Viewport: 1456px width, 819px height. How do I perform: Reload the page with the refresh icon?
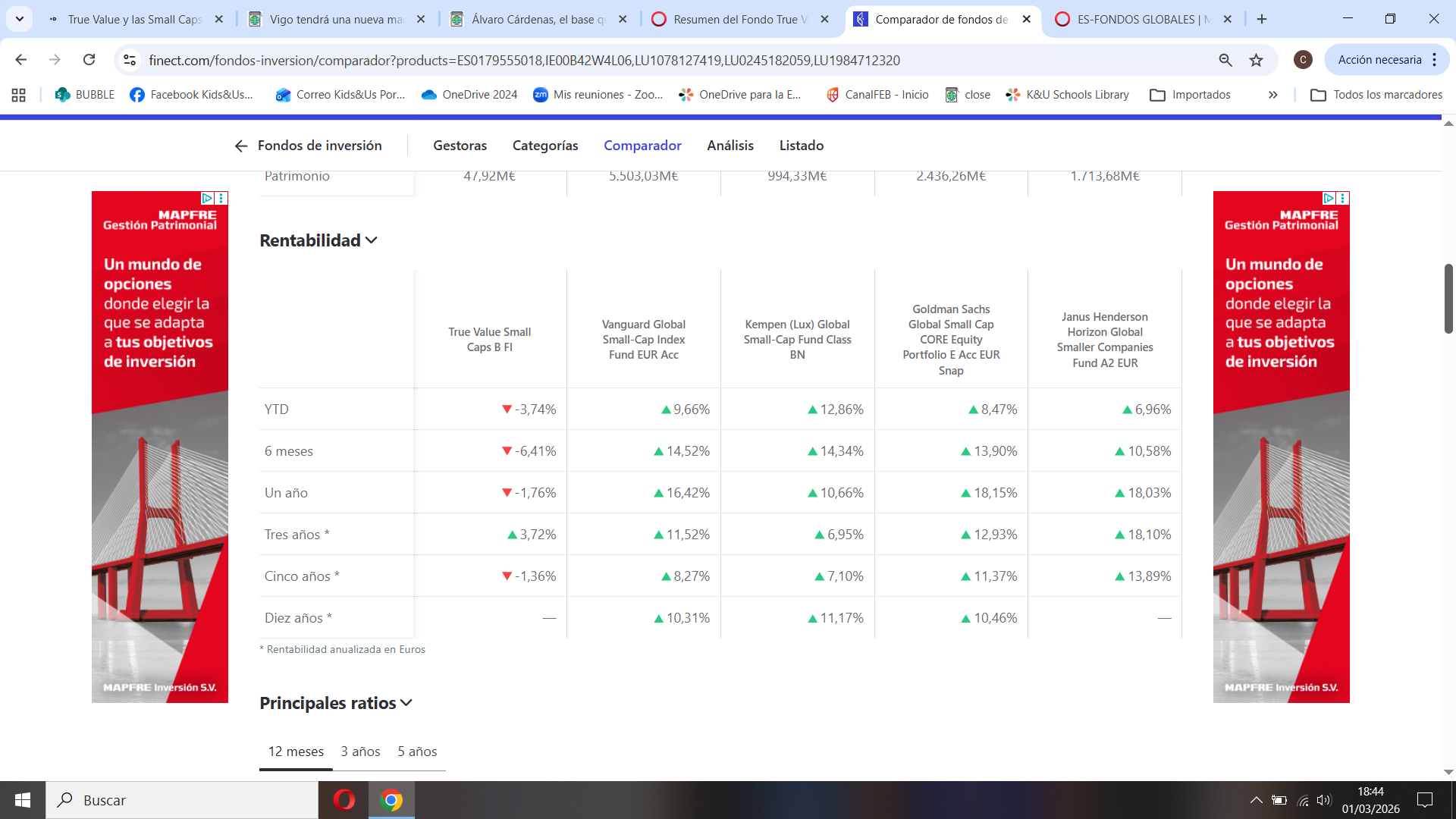(89, 60)
